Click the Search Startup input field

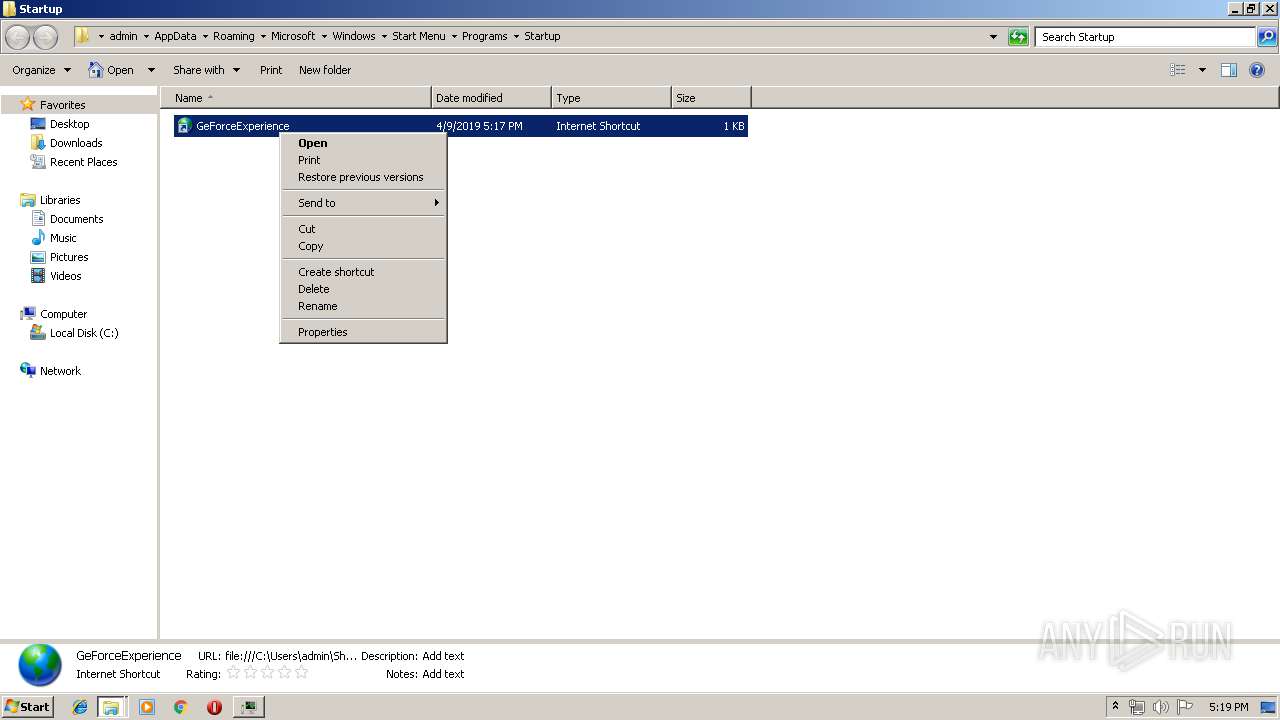[1145, 37]
